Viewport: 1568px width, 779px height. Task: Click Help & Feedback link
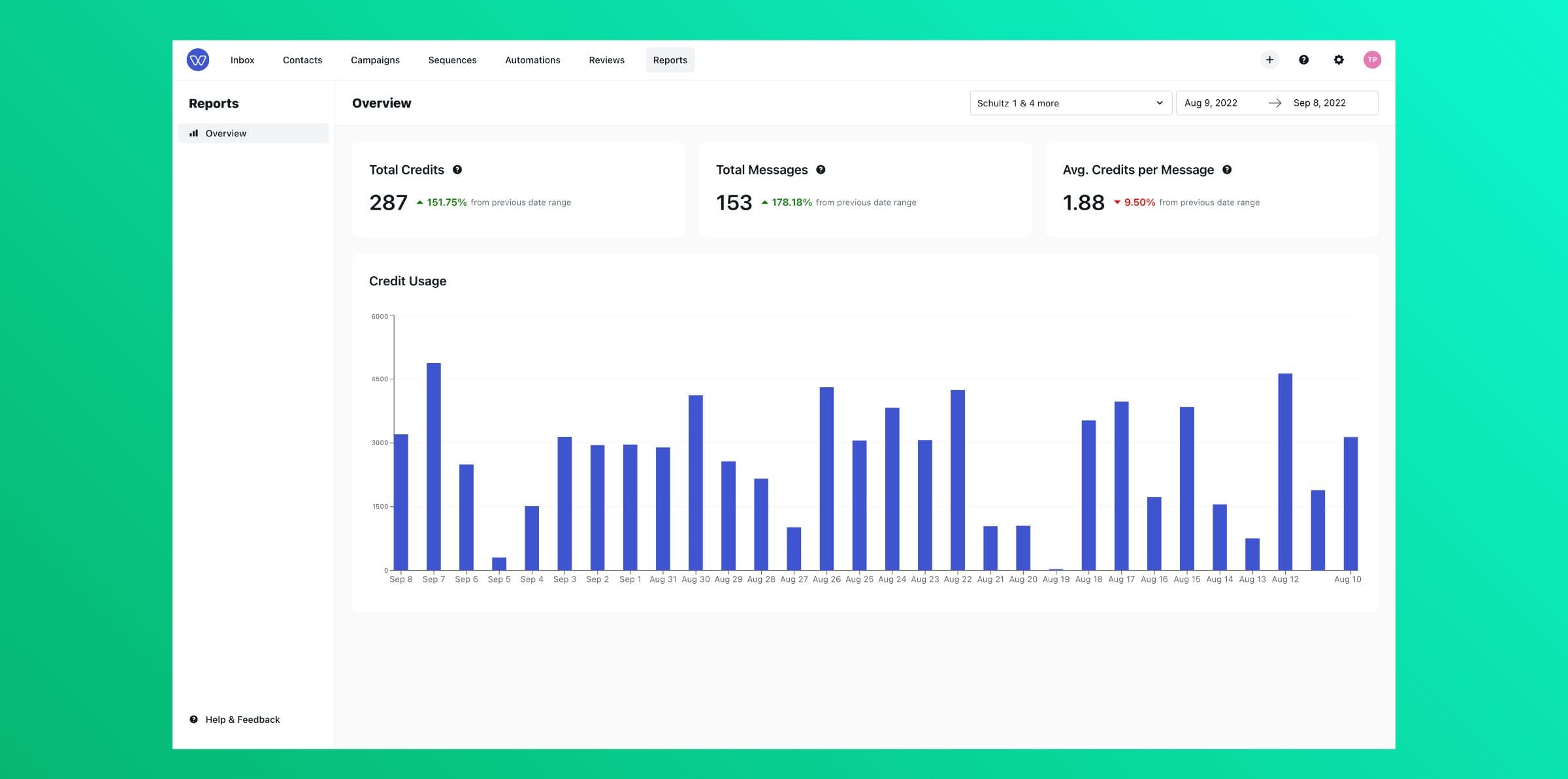pyautogui.click(x=242, y=720)
